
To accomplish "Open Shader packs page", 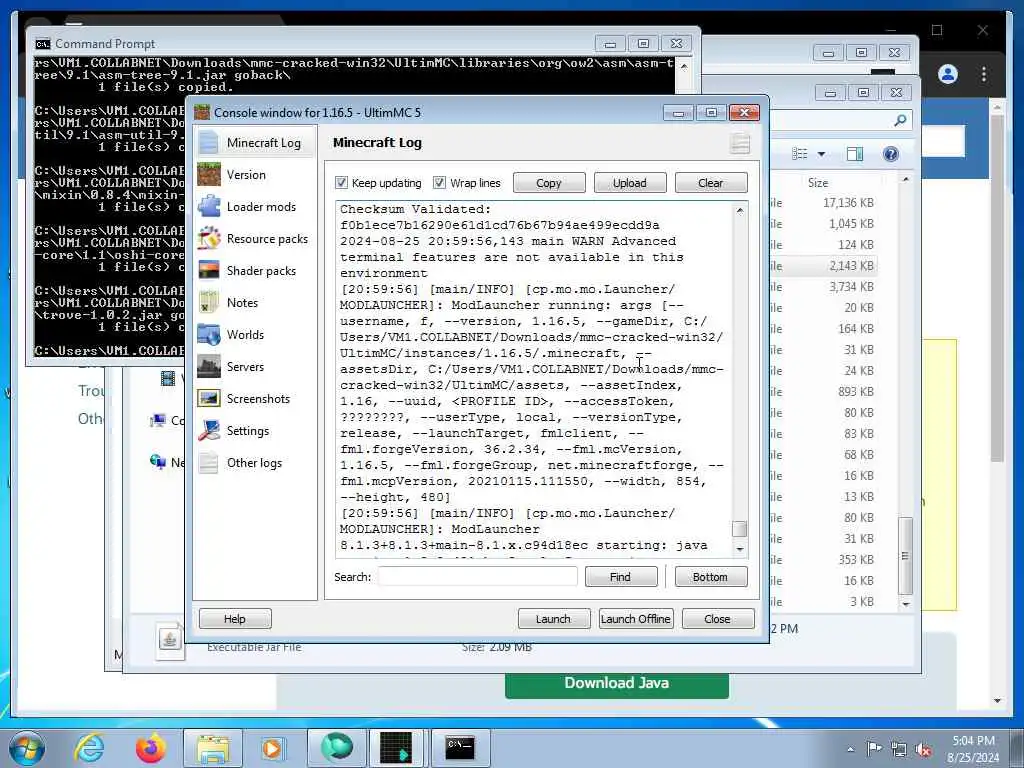I will point(261,270).
